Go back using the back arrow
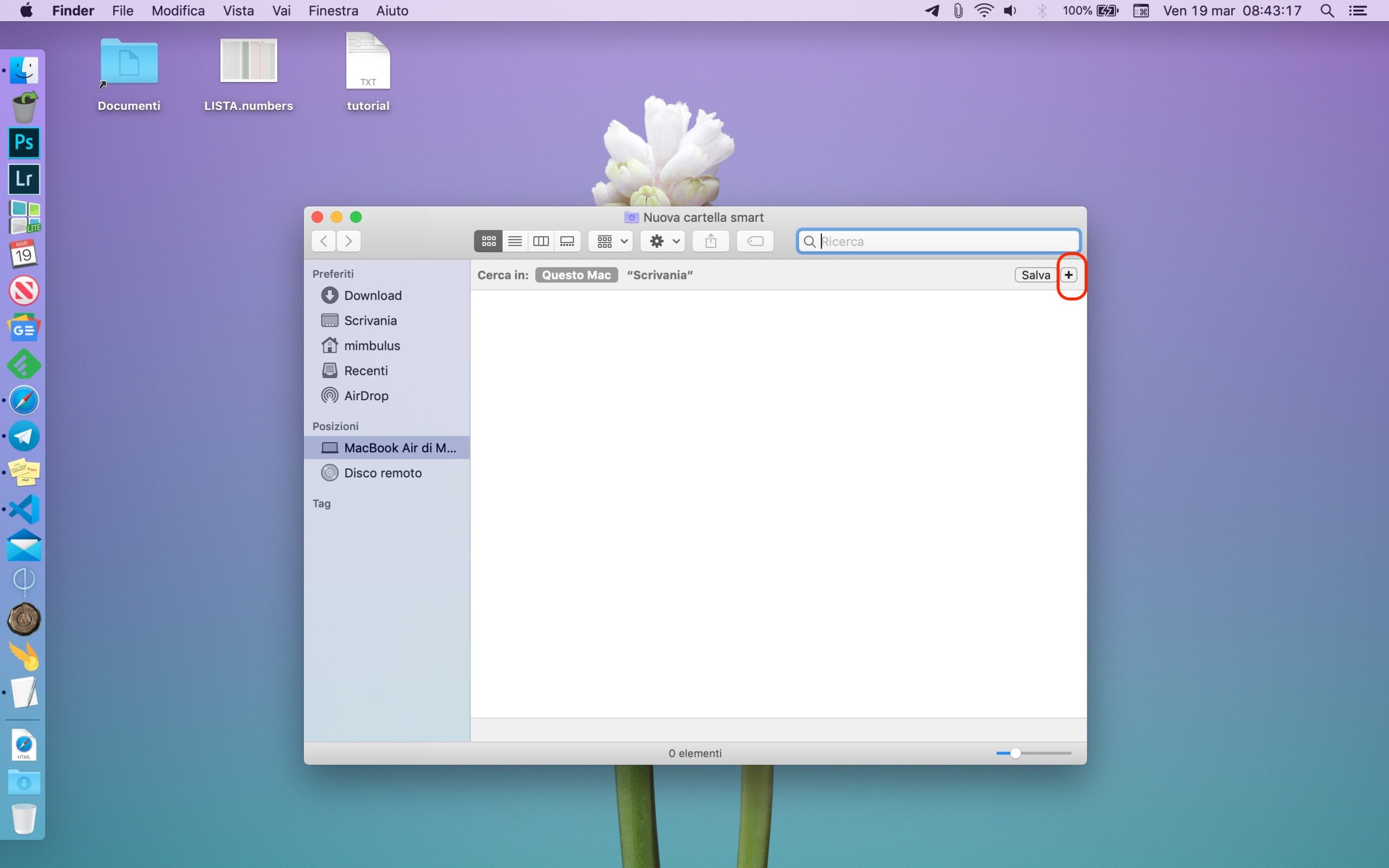Image resolution: width=1389 pixels, height=868 pixels. point(324,241)
